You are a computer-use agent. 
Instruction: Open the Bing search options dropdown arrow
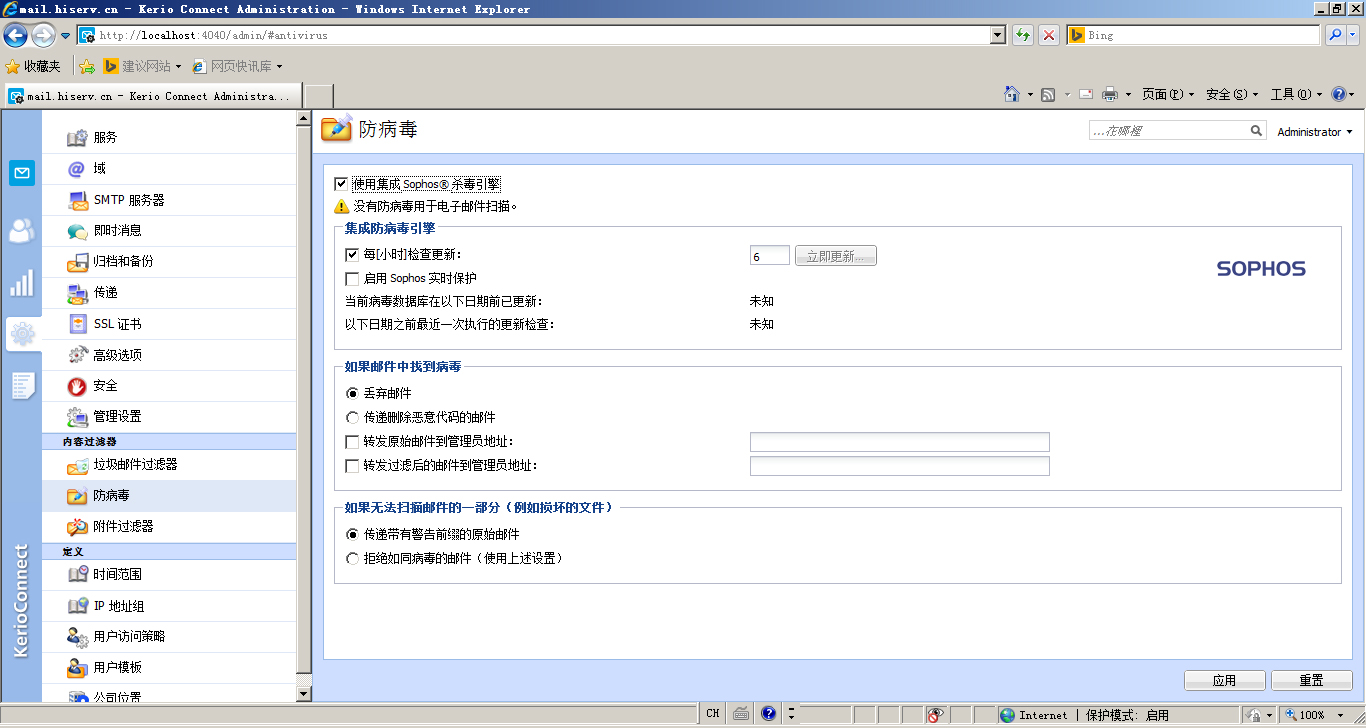1353,35
